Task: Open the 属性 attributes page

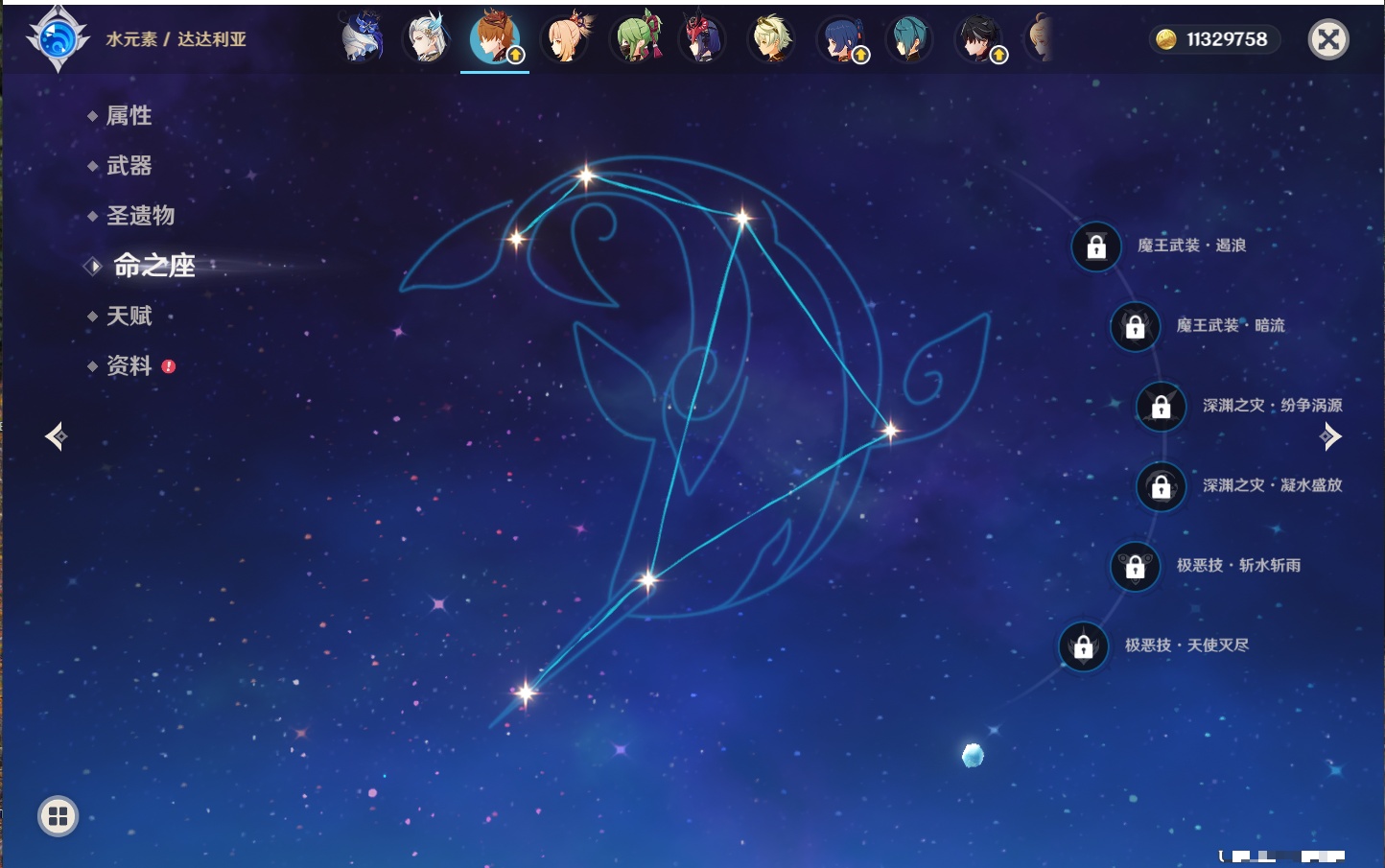Action: coord(129,115)
